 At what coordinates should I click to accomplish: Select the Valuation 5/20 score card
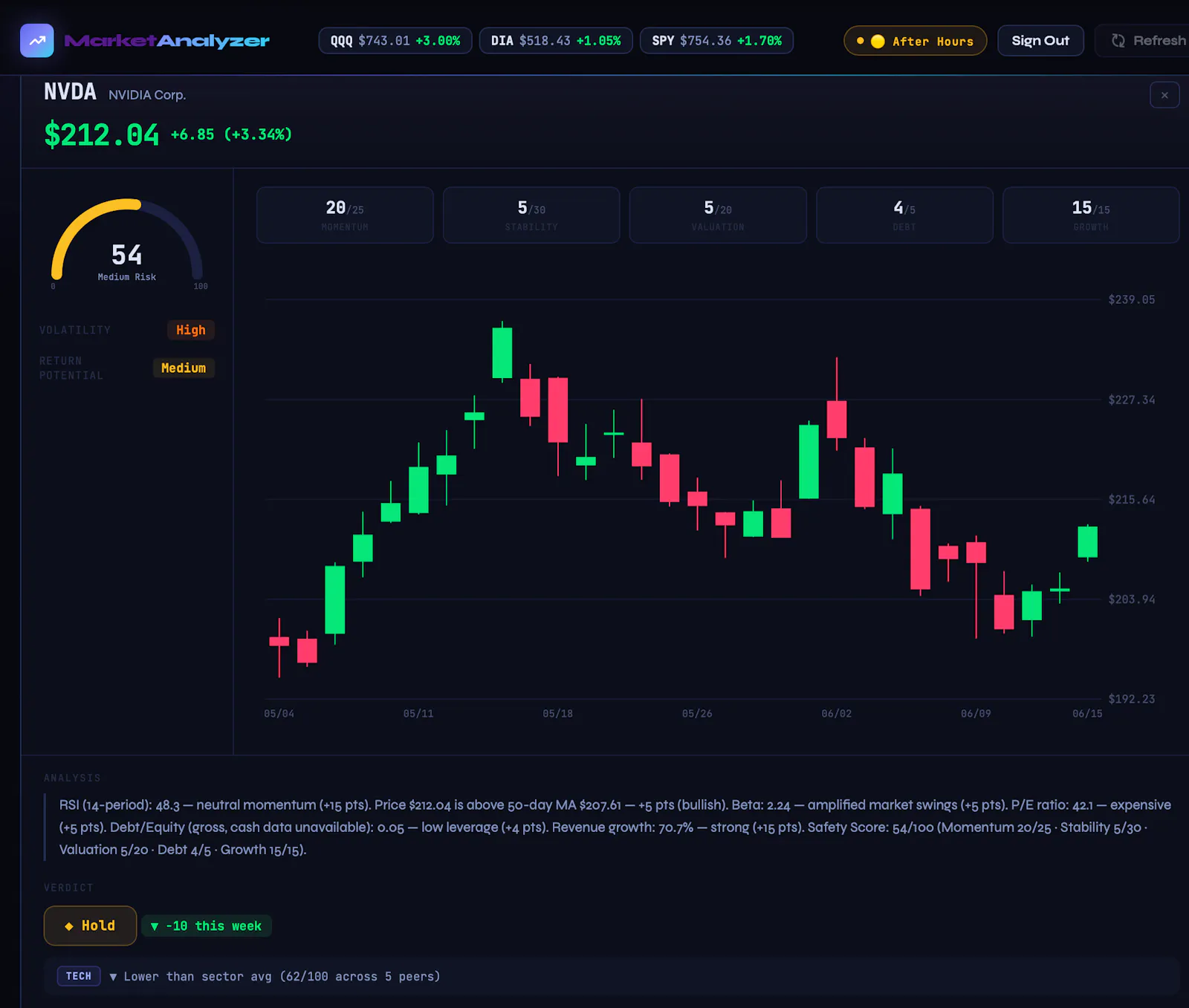click(x=718, y=215)
